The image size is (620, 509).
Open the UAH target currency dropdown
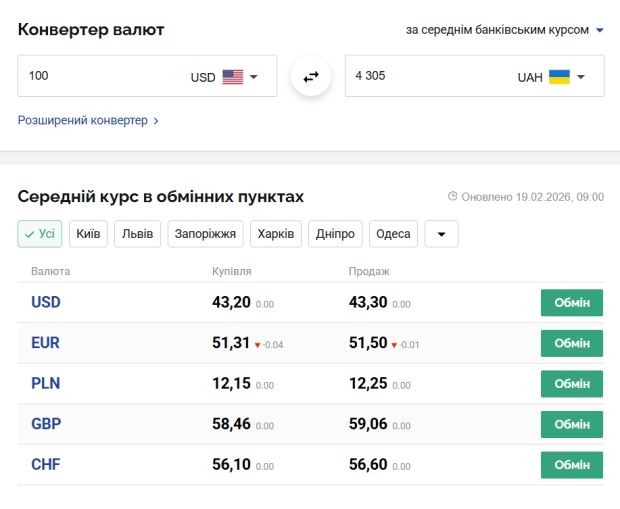[x=581, y=77]
